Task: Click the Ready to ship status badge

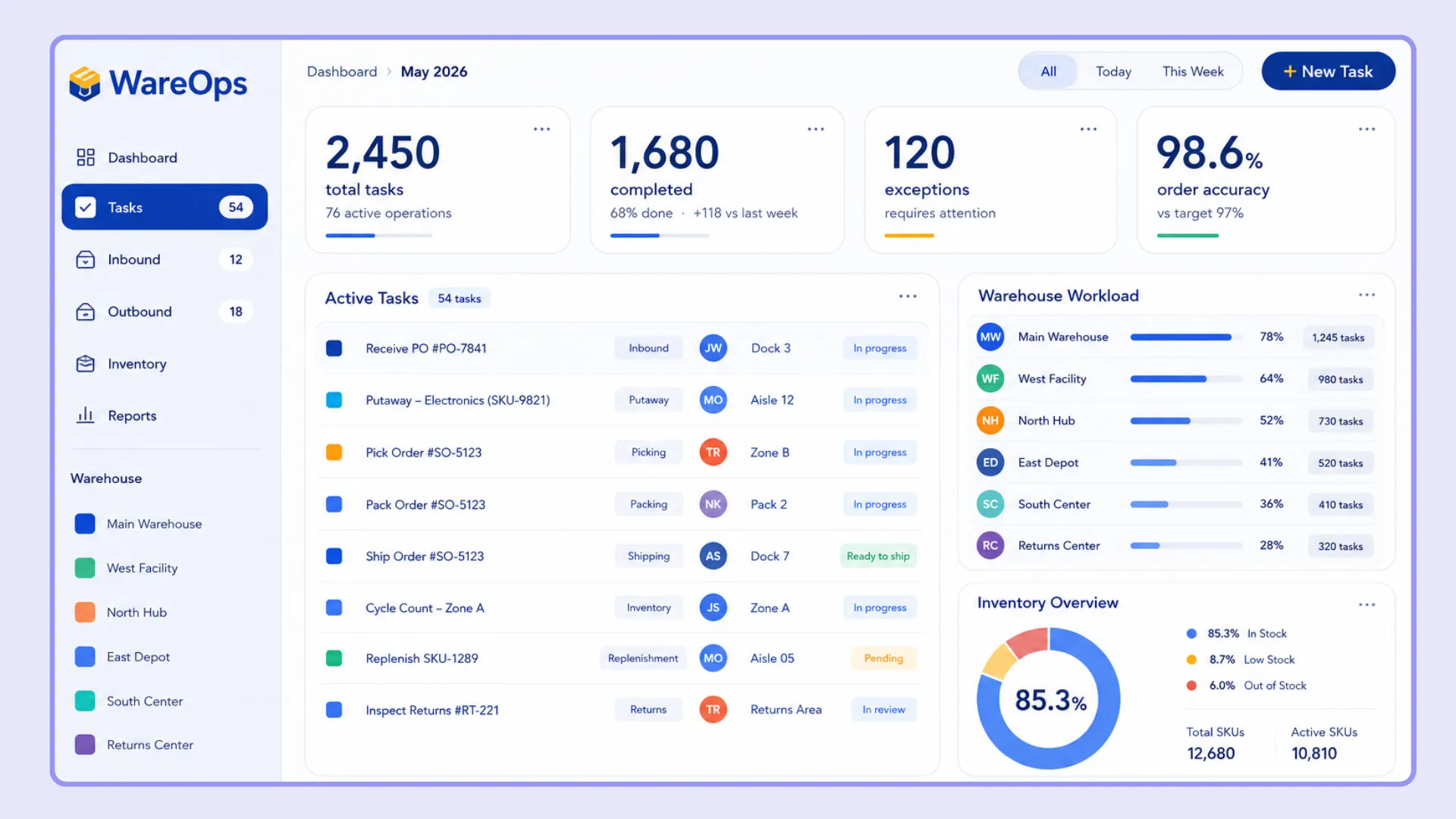Action: (878, 556)
